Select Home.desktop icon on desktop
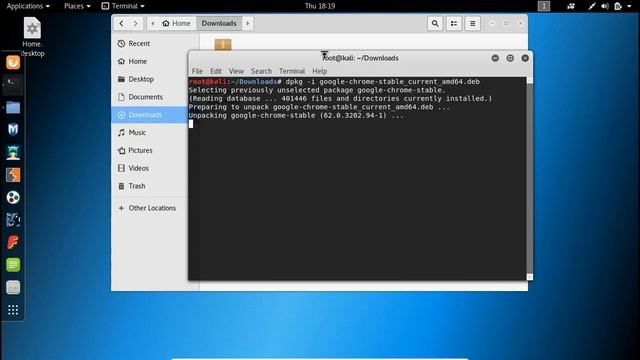640x360 pixels. coord(32,37)
